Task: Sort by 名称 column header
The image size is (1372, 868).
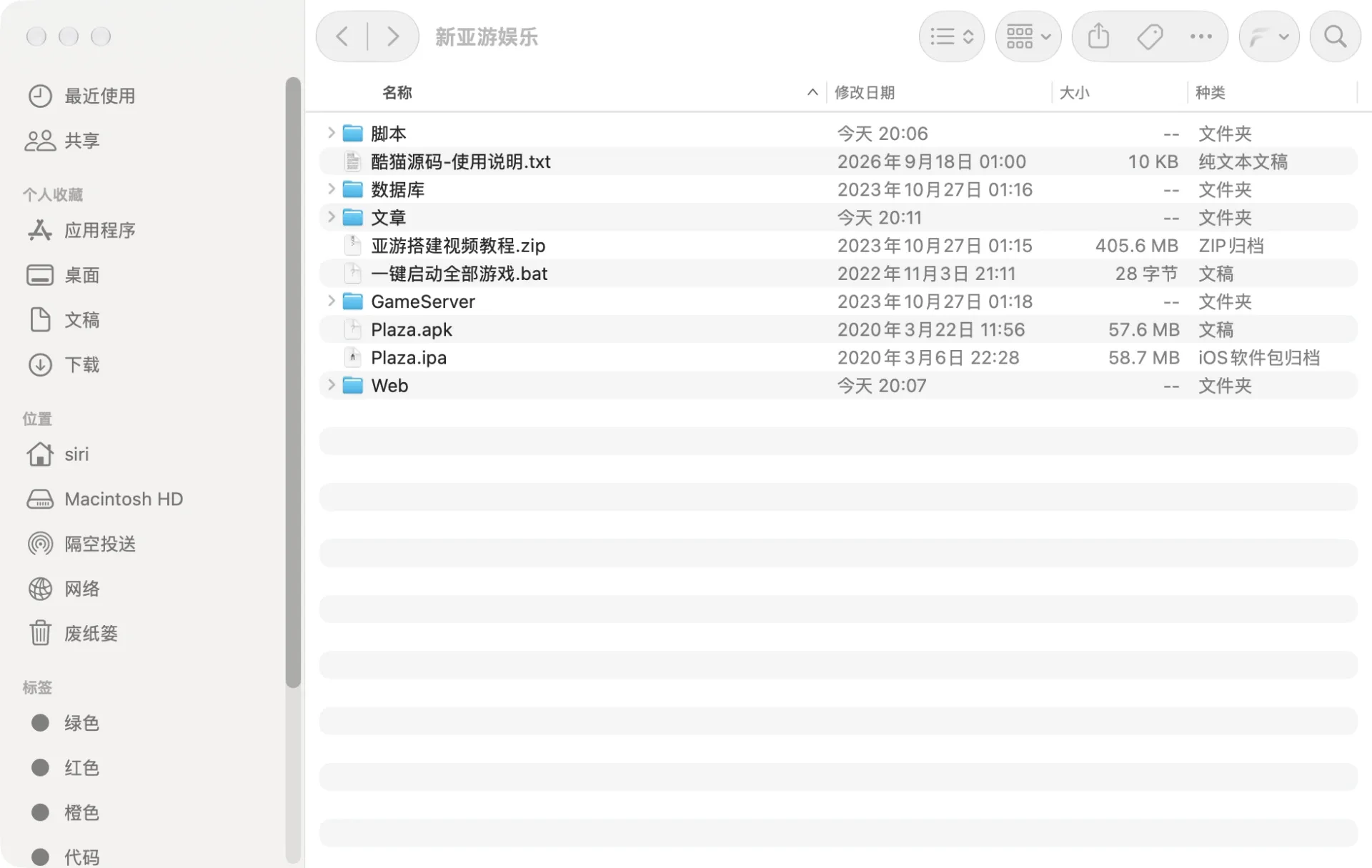Action: tap(397, 92)
